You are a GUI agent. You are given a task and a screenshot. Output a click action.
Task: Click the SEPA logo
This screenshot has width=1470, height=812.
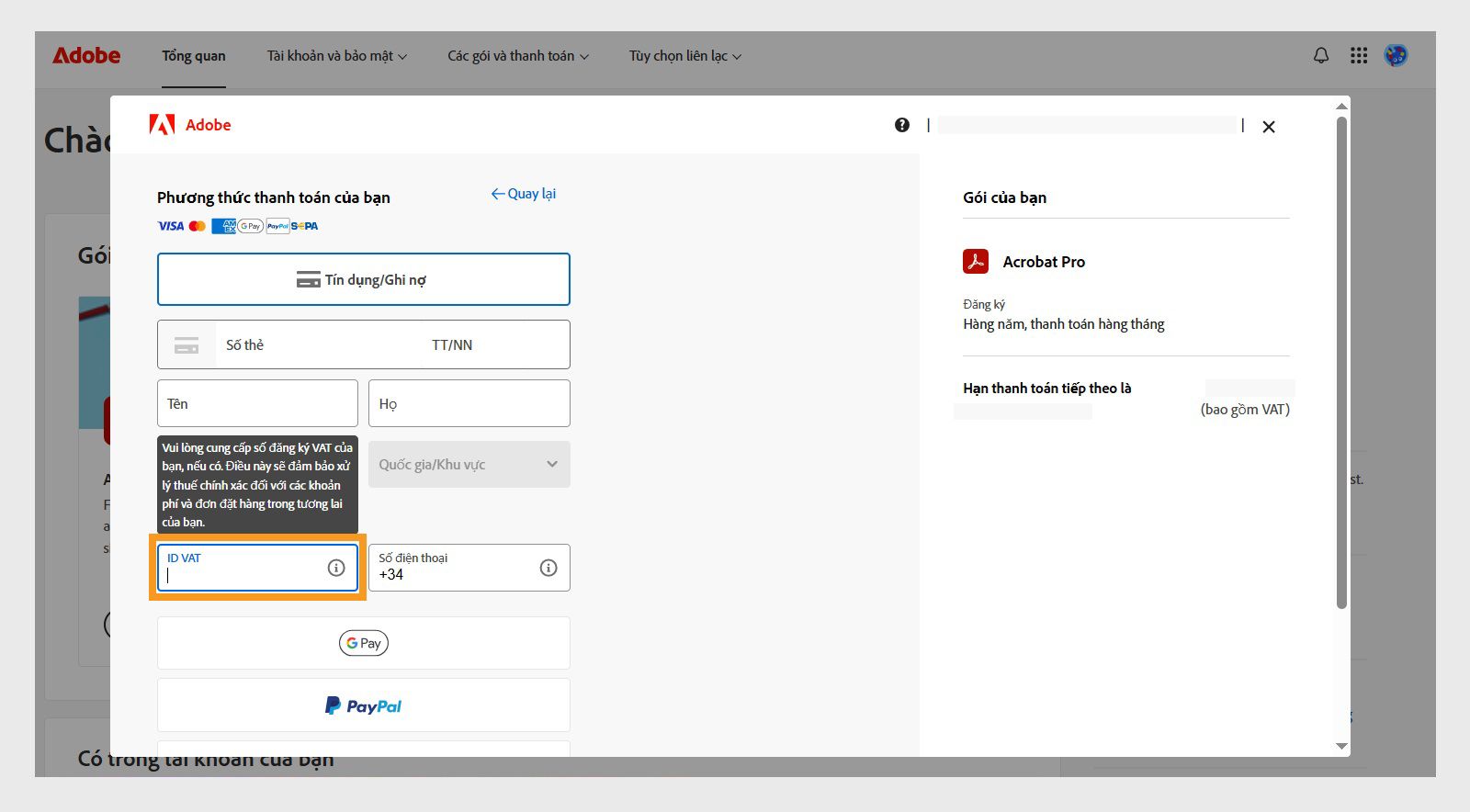(x=305, y=226)
